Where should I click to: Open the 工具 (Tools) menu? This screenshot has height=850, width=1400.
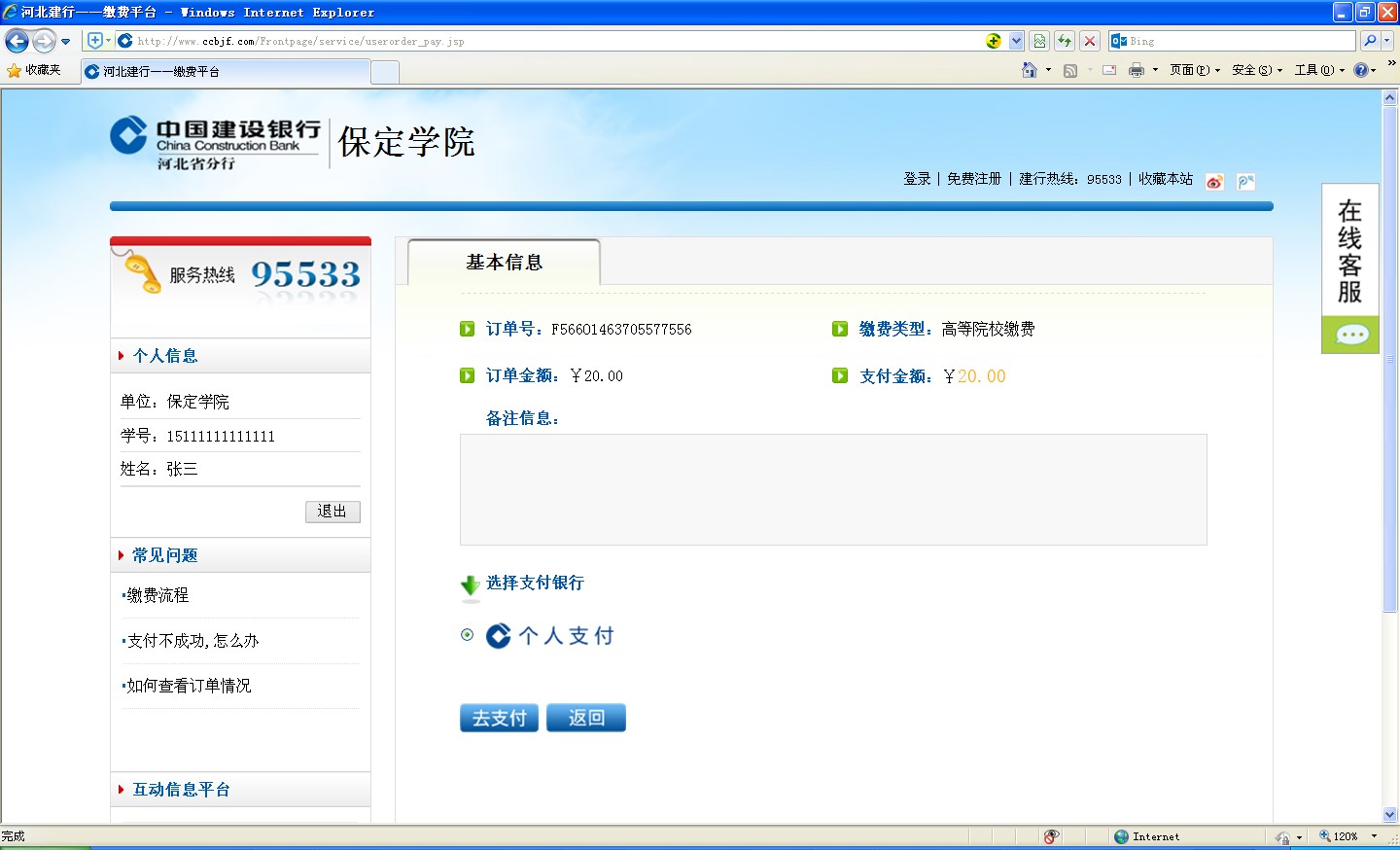pos(1319,70)
